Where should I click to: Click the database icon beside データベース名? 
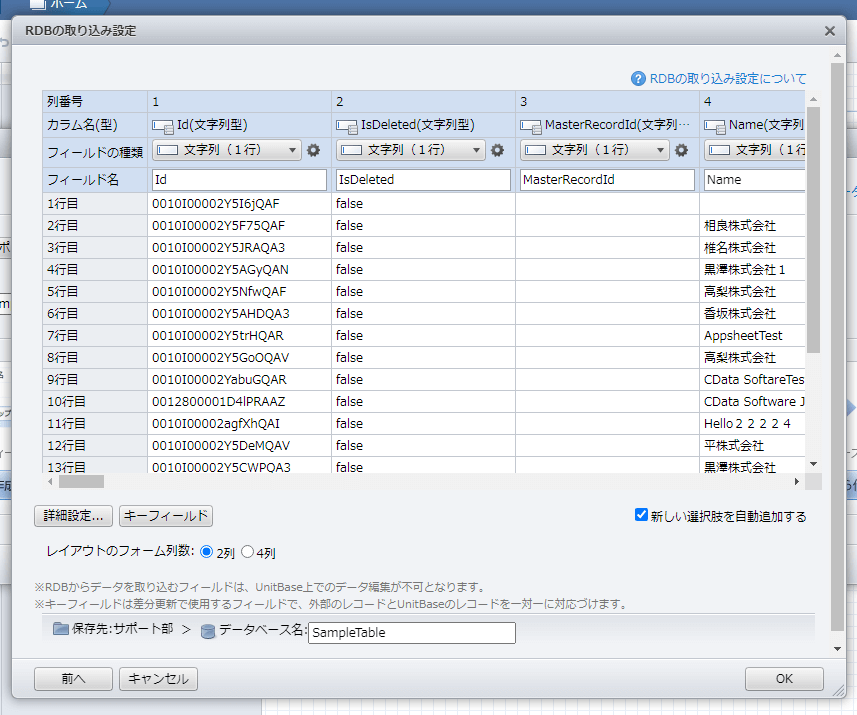(x=208, y=632)
